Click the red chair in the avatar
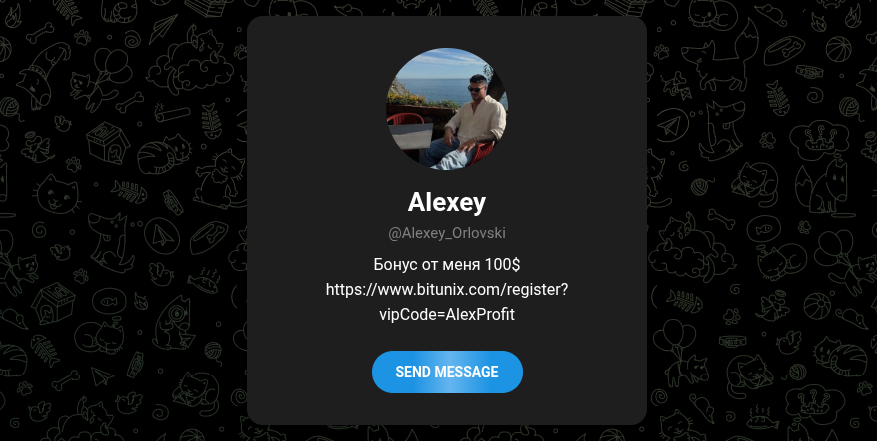This screenshot has height=441, width=877. [404, 119]
